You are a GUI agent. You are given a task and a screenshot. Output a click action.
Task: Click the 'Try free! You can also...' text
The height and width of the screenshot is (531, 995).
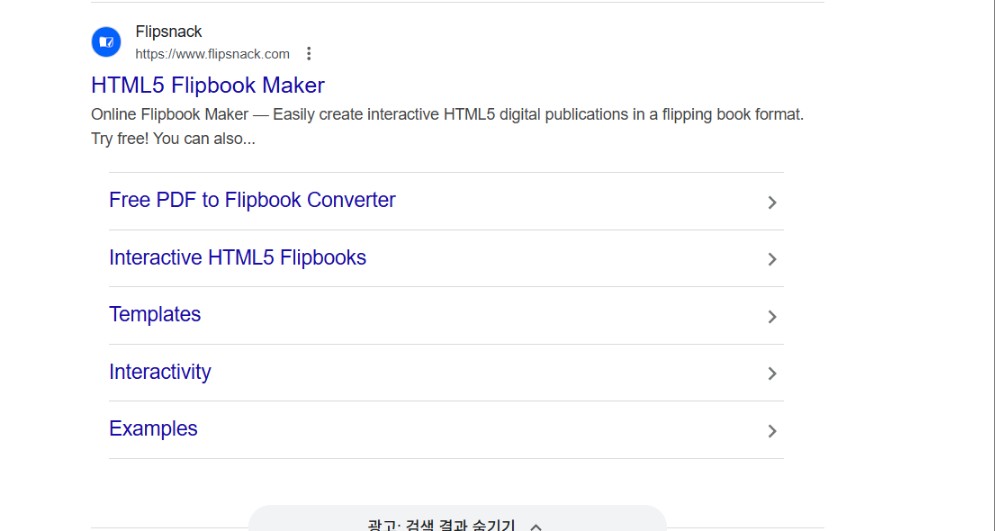pos(172,139)
